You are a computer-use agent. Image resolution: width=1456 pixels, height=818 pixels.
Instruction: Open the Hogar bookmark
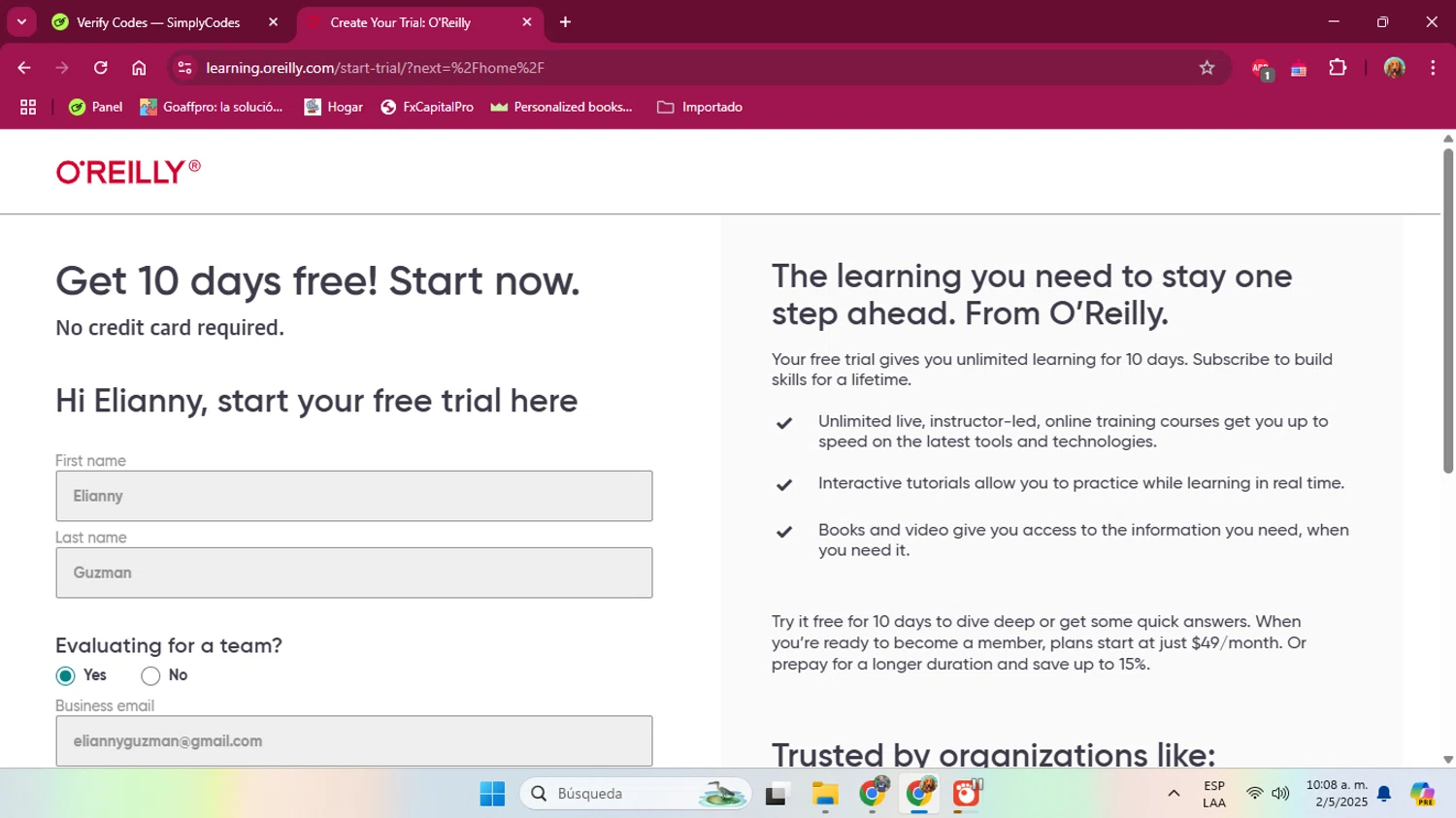pos(334,108)
